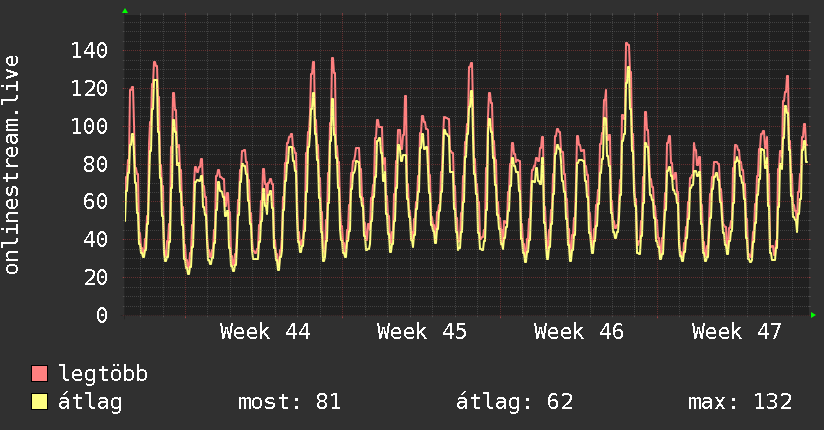824x430 pixels.
Task: Click the Week 46 axis label
Action: (579, 332)
